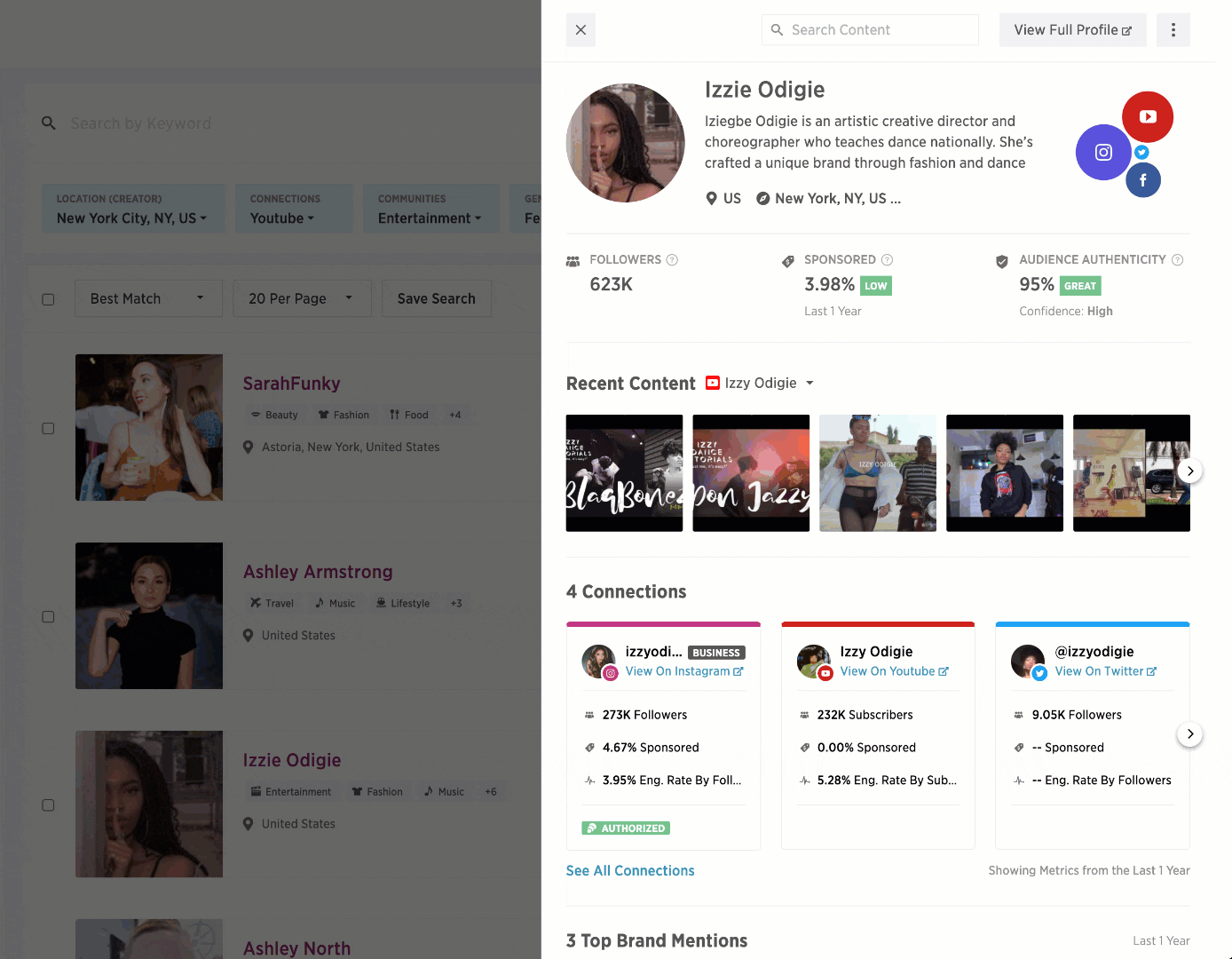The width and height of the screenshot is (1232, 959).
Task: Click the small Twitter circle icon
Action: tap(1142, 152)
